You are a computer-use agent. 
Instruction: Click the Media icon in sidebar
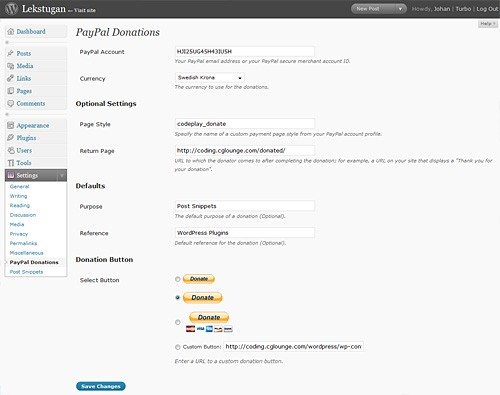tap(11, 66)
